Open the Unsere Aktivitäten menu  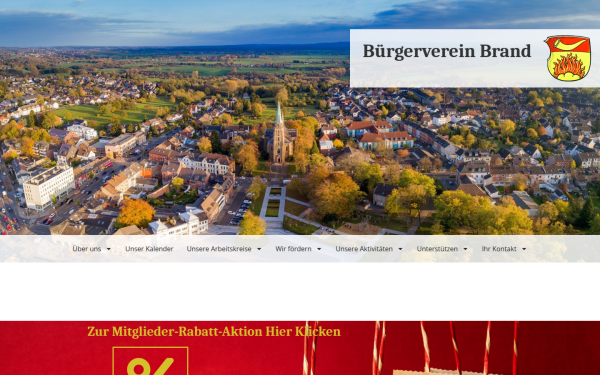pyautogui.click(x=364, y=249)
